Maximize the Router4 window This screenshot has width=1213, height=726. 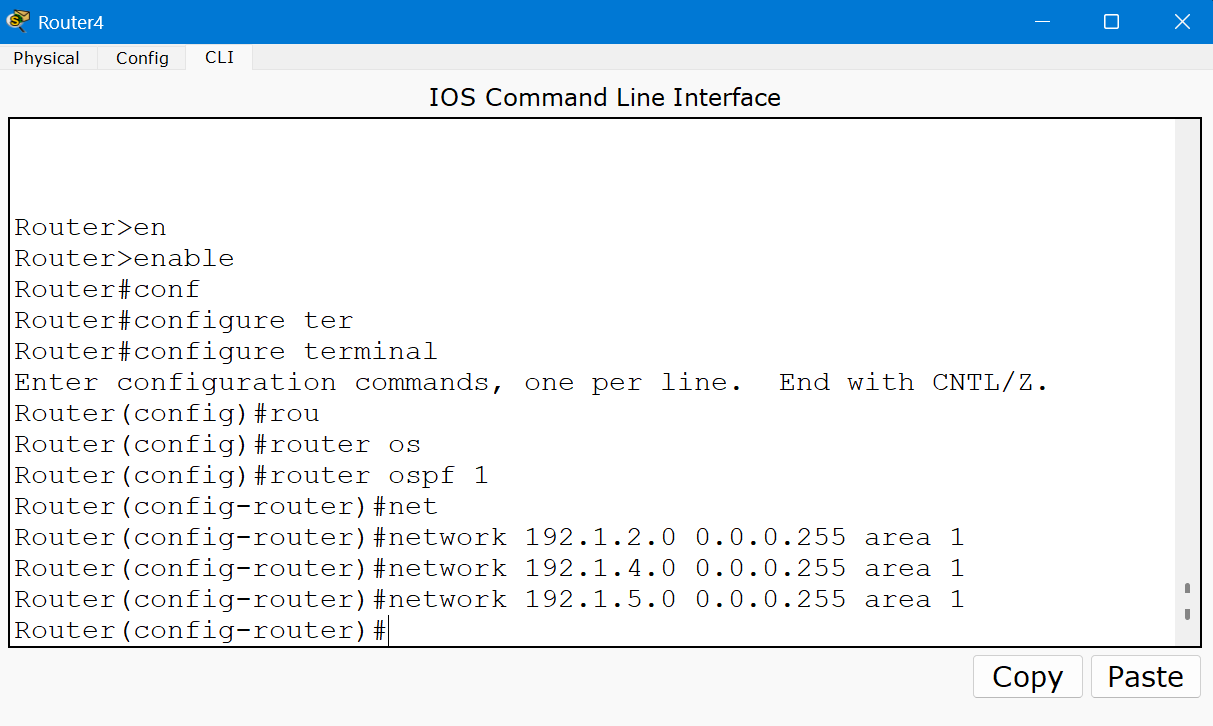pyautogui.click(x=1111, y=22)
